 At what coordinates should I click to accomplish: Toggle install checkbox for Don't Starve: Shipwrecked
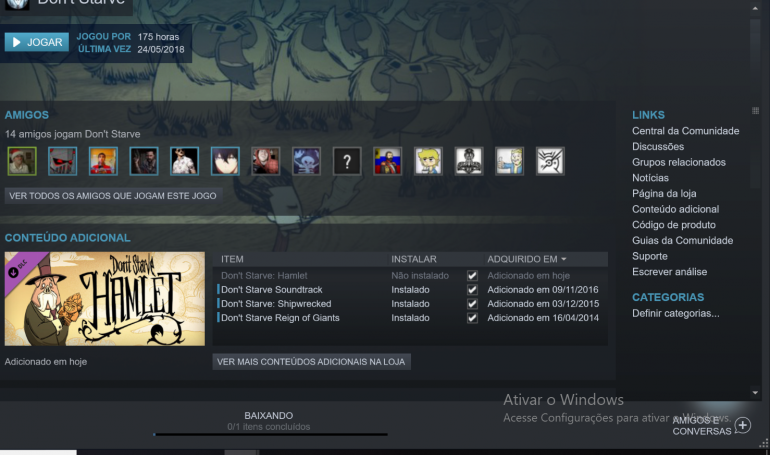472,304
